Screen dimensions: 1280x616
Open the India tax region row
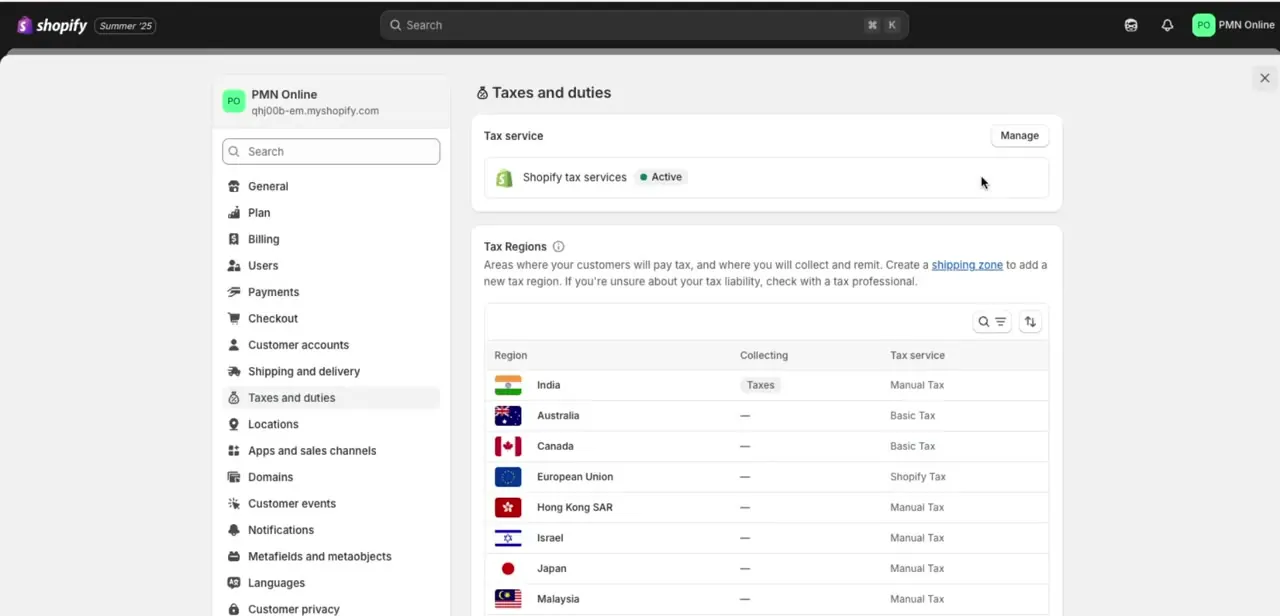767,385
